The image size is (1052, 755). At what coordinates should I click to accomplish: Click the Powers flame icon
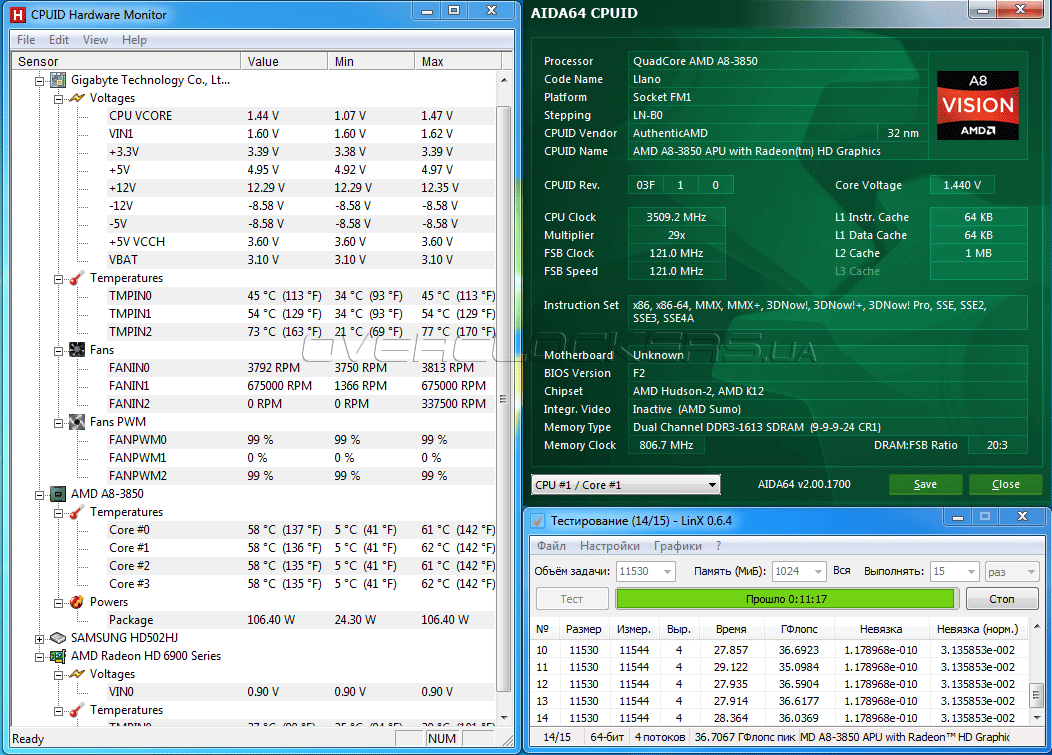pyautogui.click(x=76, y=602)
